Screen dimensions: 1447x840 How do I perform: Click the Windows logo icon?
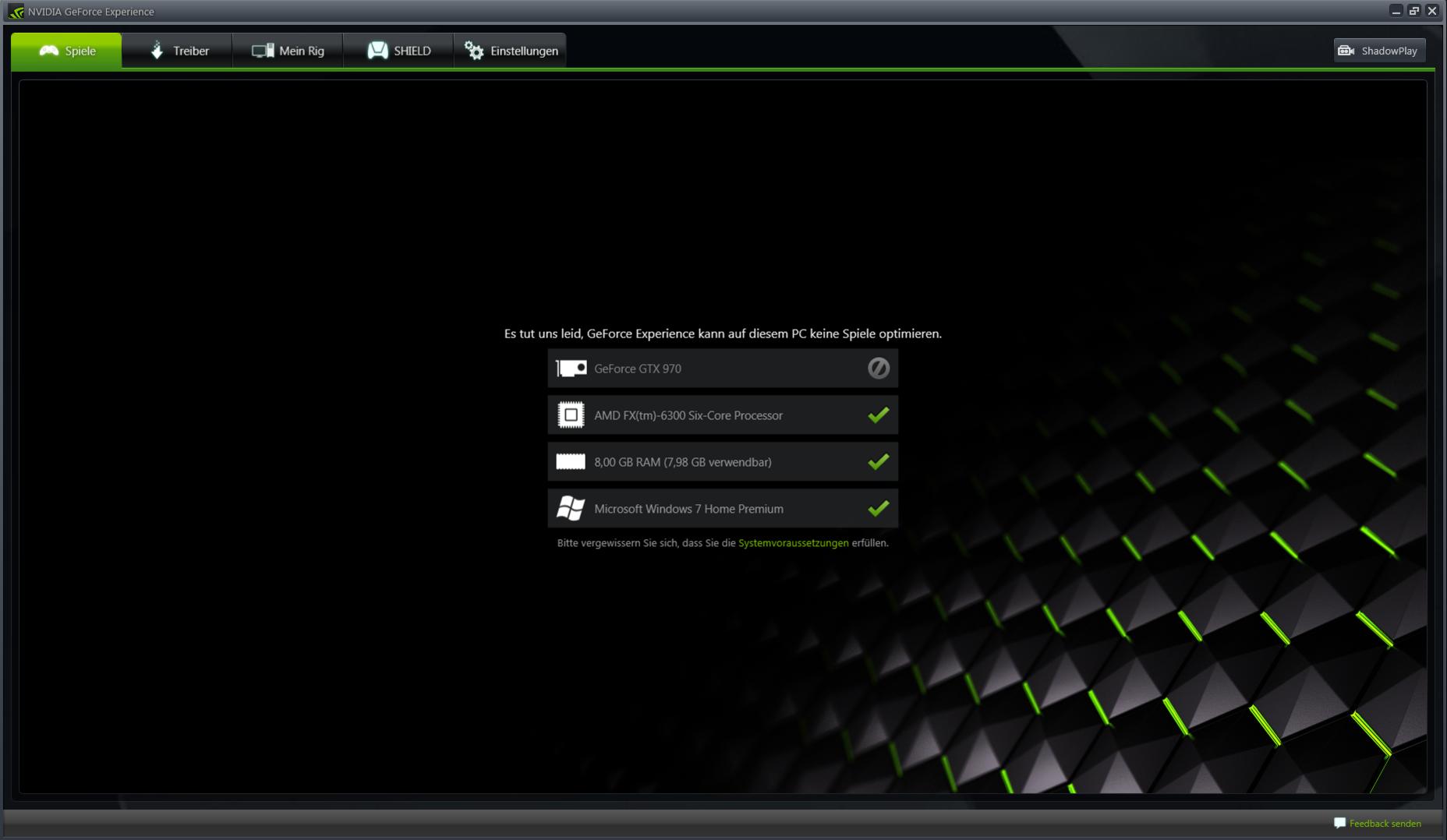571,509
